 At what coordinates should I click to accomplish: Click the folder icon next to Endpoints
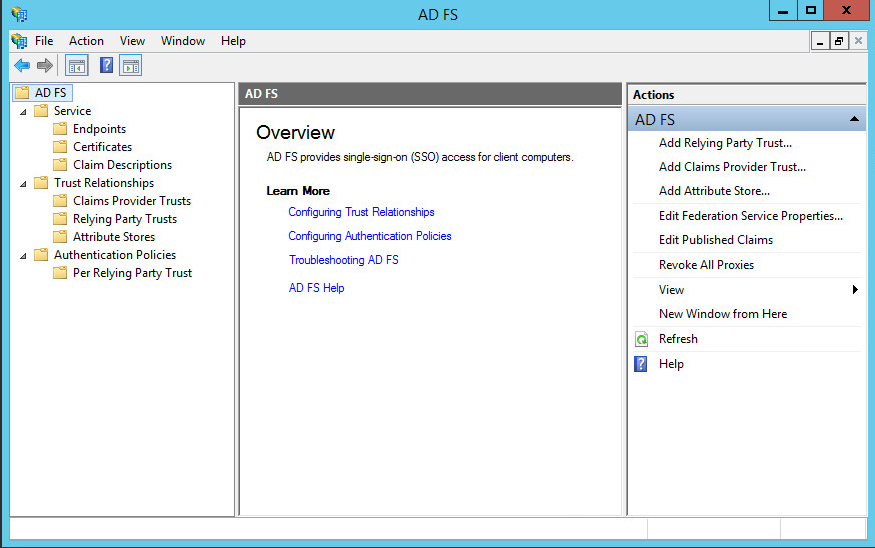(x=60, y=129)
